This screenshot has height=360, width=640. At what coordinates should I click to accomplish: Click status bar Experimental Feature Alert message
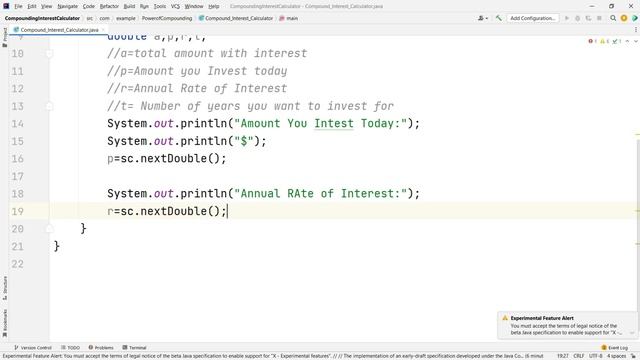point(273,356)
